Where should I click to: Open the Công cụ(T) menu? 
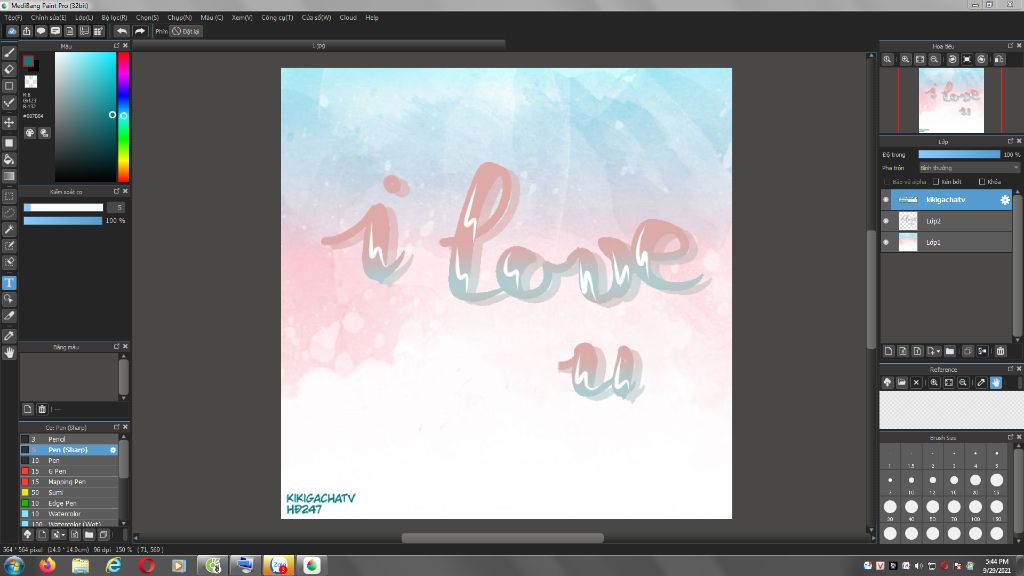coord(277,18)
